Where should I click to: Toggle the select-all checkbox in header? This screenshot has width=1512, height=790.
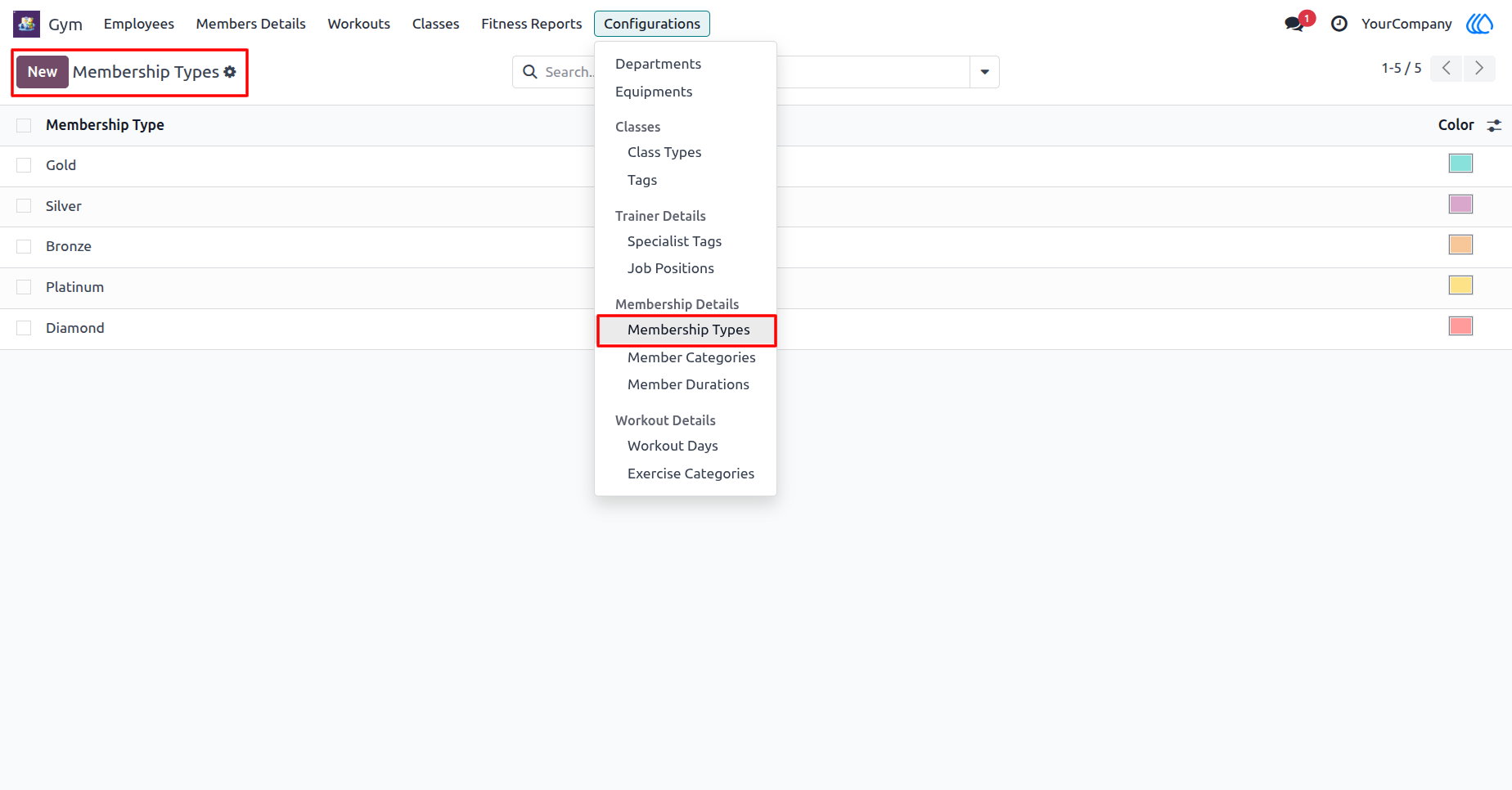click(24, 125)
